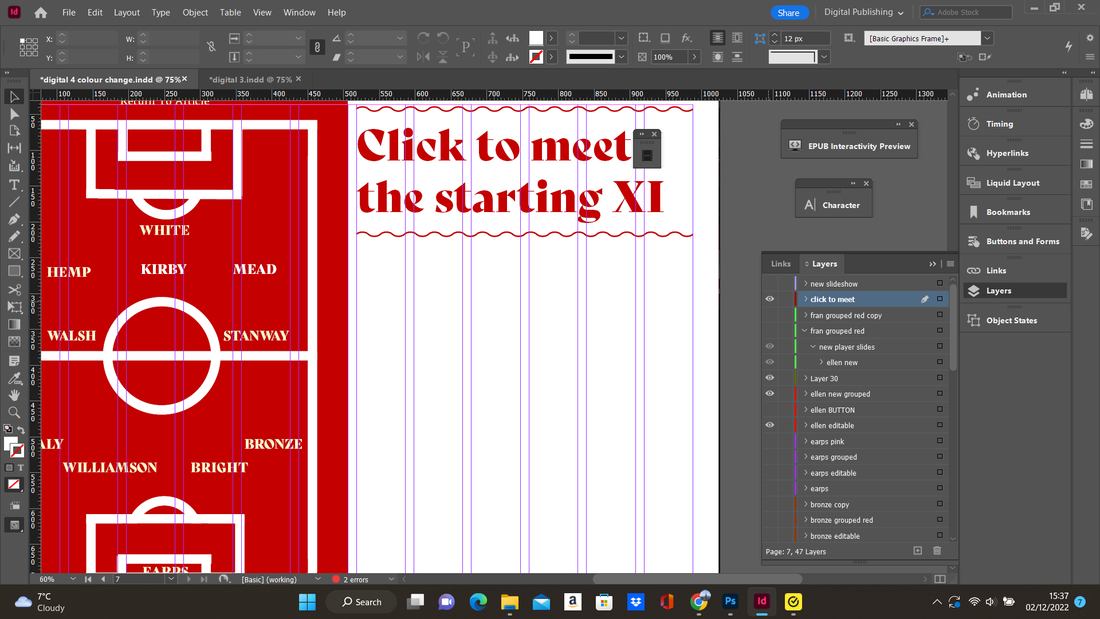The image size is (1100, 619).
Task: Switch to the Links panel tab
Action: pyautogui.click(x=781, y=264)
